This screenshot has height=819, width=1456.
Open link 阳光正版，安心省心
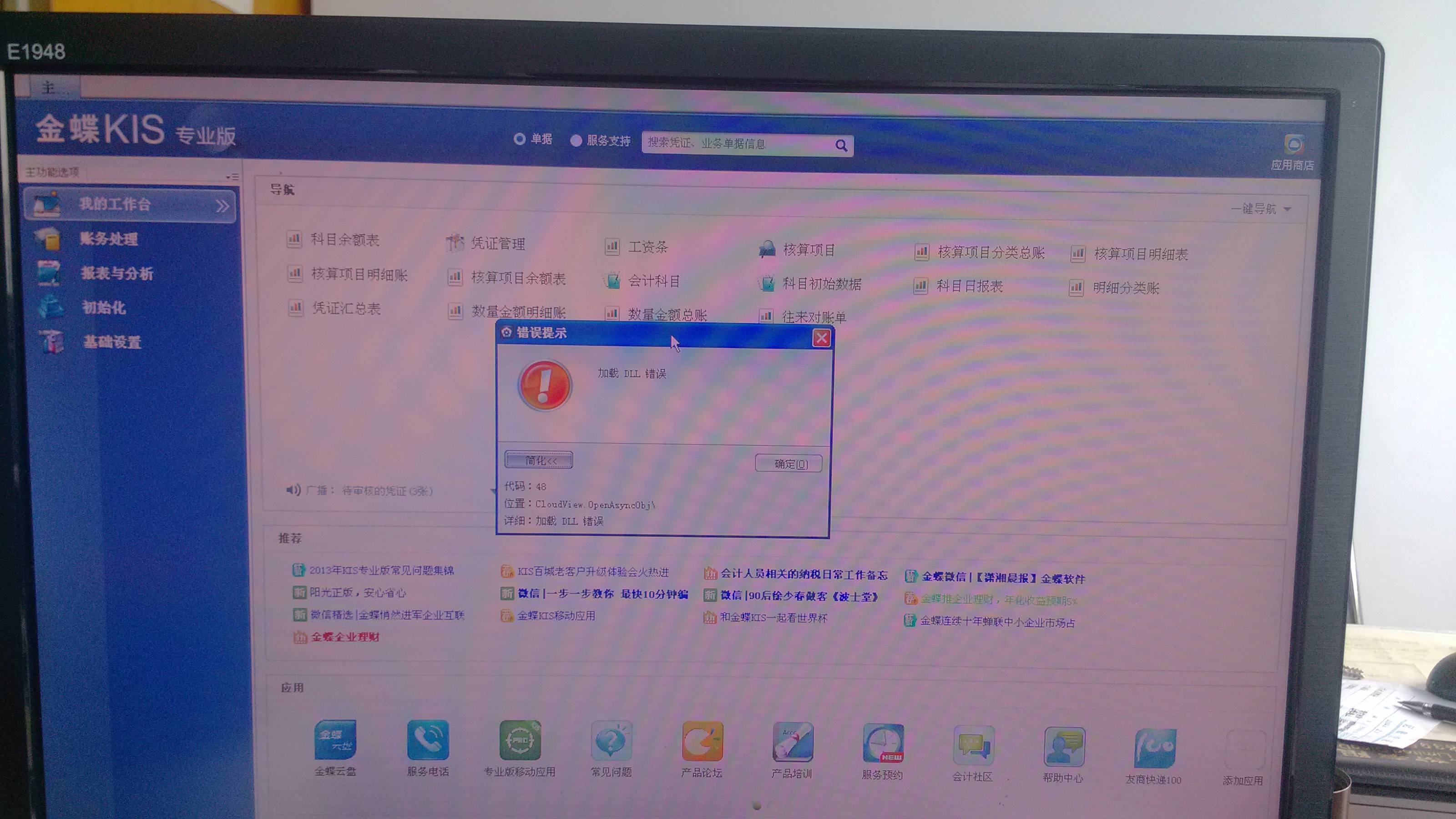point(357,592)
